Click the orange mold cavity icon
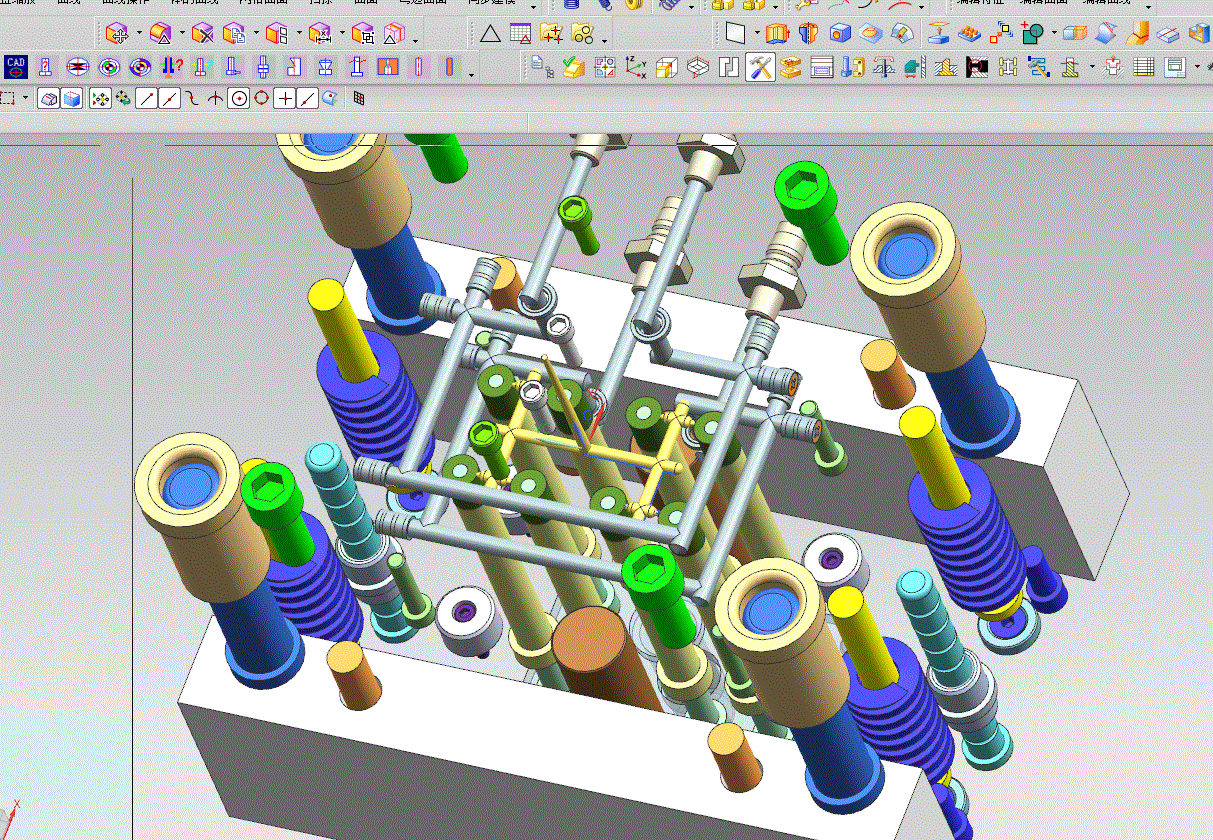Viewport: 1213px width, 840px height. pos(388,67)
